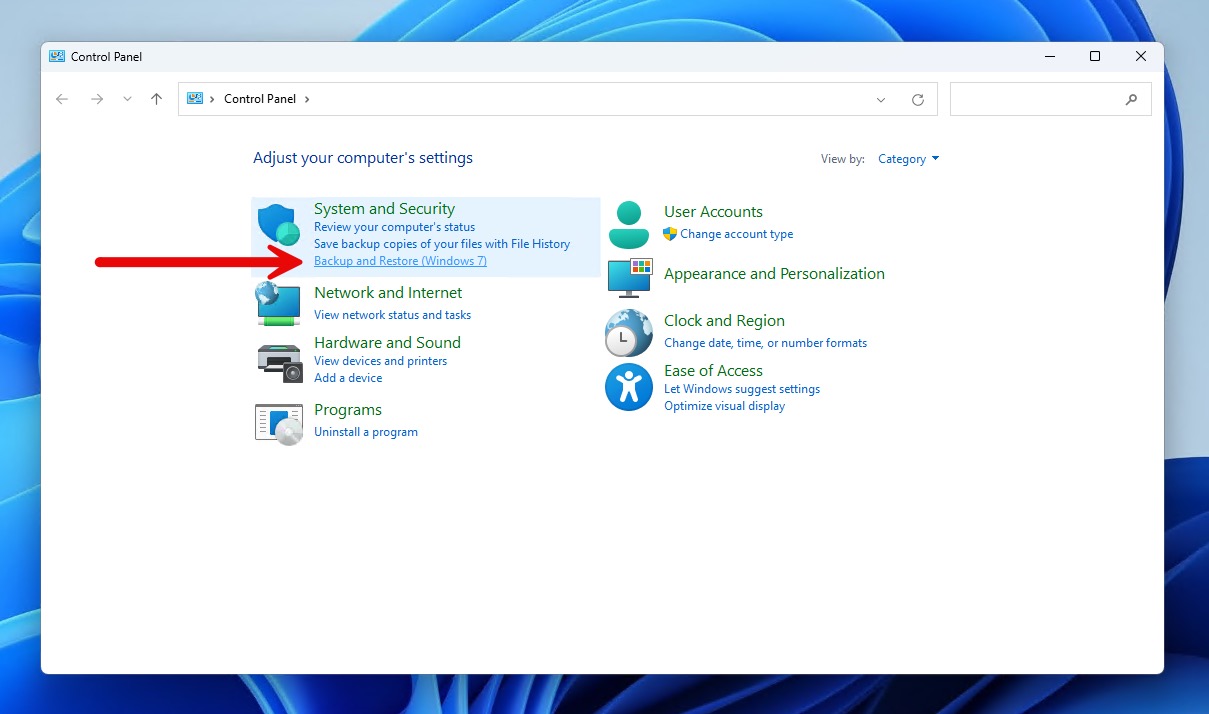Open the Network and Internet globe icon
Image resolution: width=1209 pixels, height=714 pixels.
point(279,303)
